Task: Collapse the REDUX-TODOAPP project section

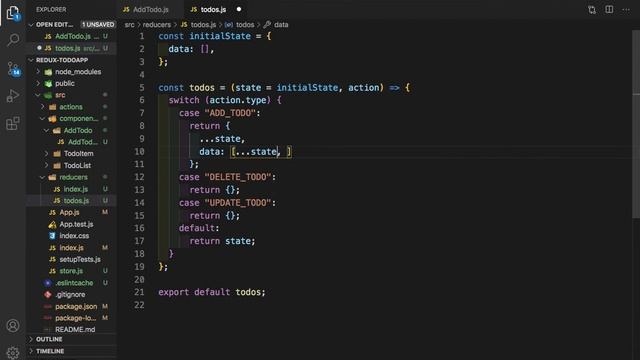Action: 31,60
